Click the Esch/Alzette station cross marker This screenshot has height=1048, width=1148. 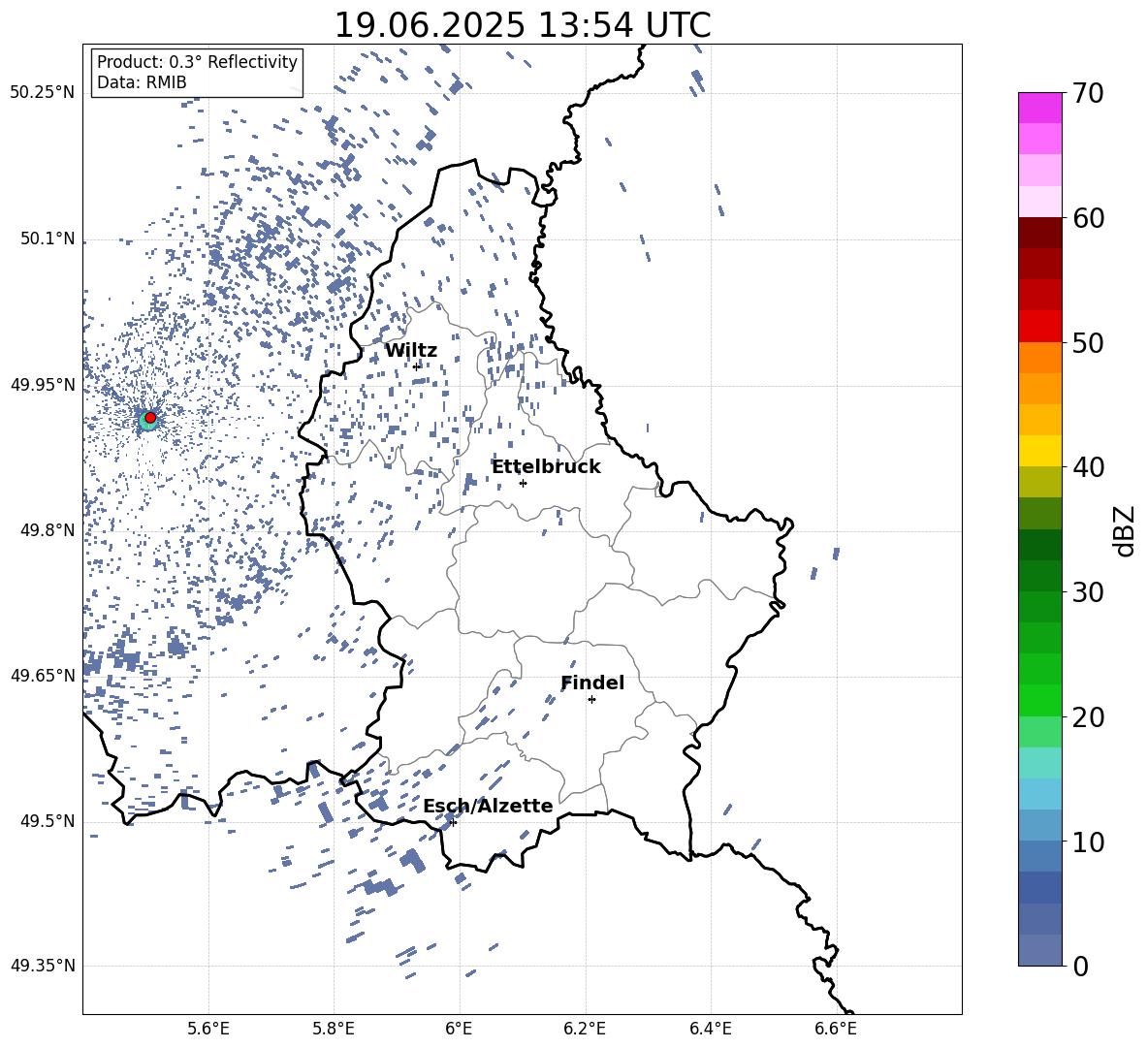point(453,822)
